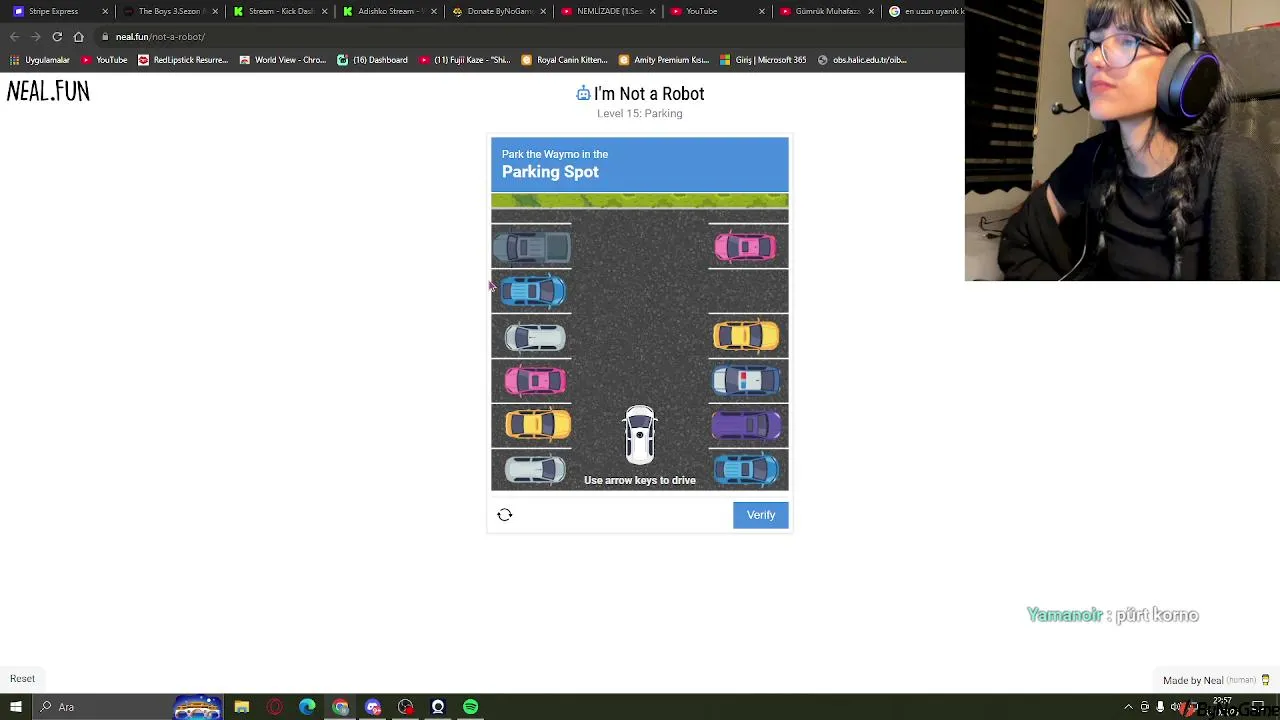Switch to the NEMLİZADE YouTube tab
This screenshot has height=720, width=1280.
tap(609, 11)
